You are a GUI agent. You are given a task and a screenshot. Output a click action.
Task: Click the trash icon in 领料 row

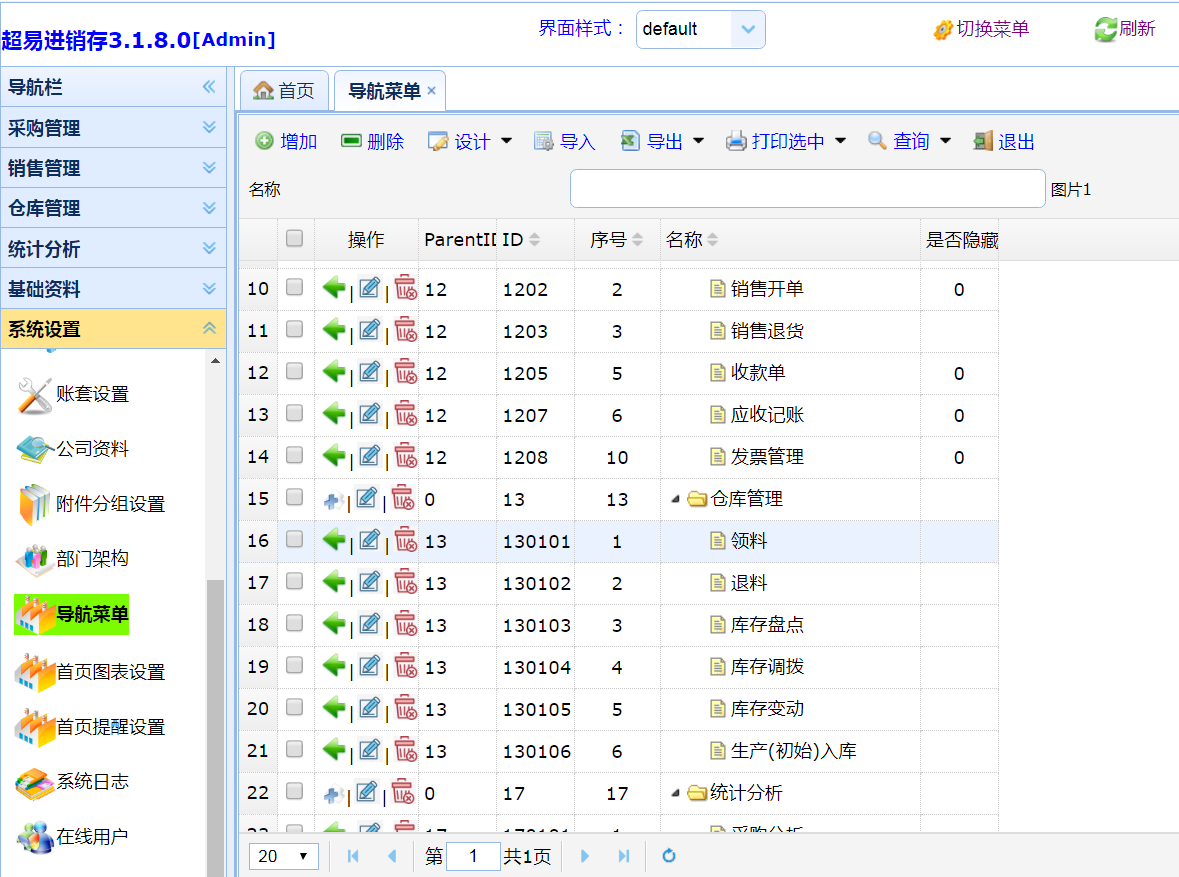click(x=405, y=541)
